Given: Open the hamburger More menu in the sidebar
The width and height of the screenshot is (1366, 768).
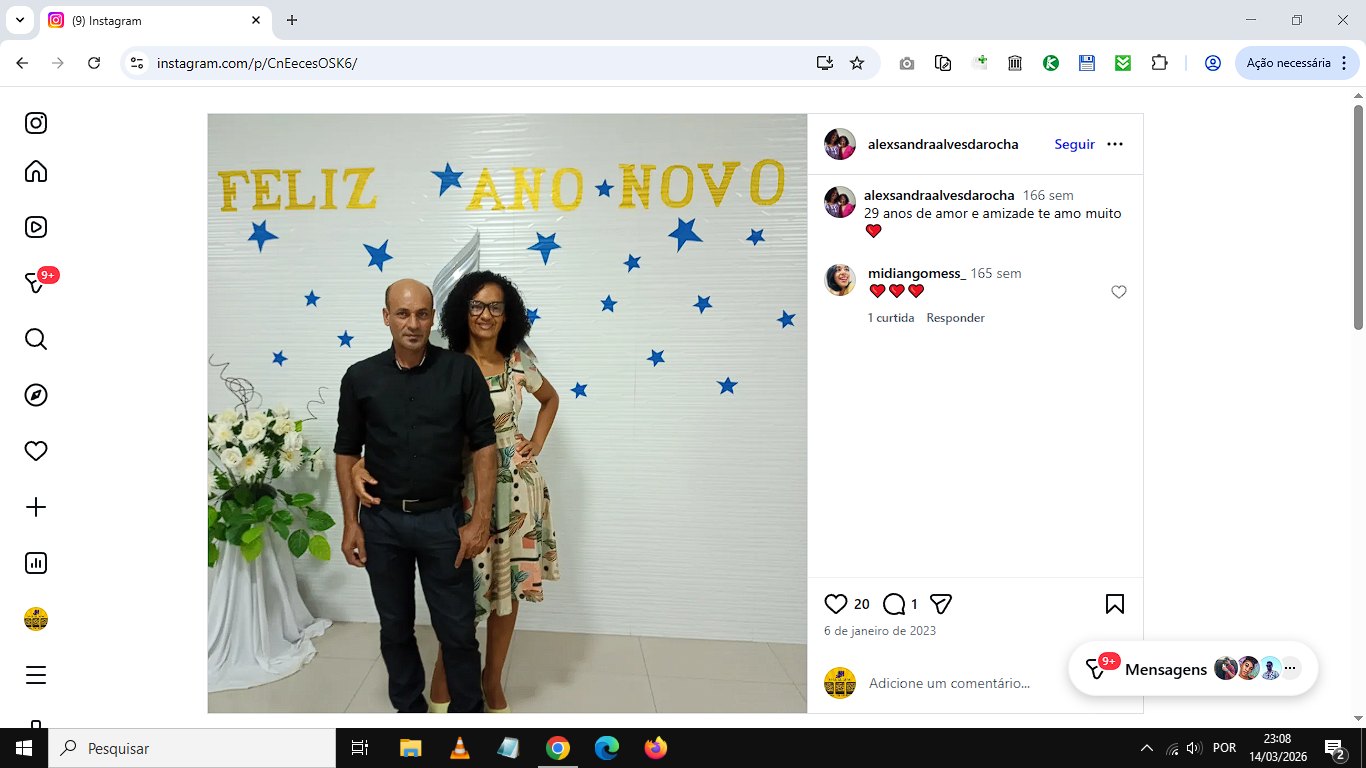Looking at the screenshot, I should tap(36, 675).
